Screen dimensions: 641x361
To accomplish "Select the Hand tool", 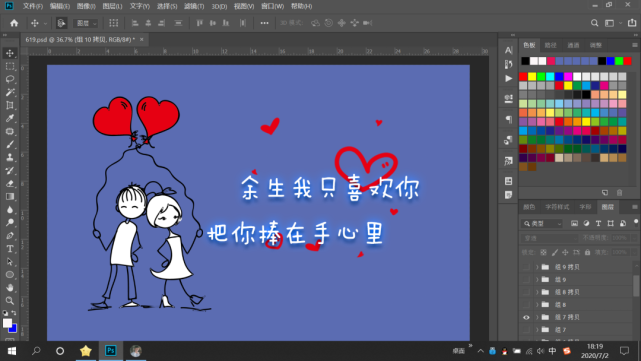I will point(10,288).
